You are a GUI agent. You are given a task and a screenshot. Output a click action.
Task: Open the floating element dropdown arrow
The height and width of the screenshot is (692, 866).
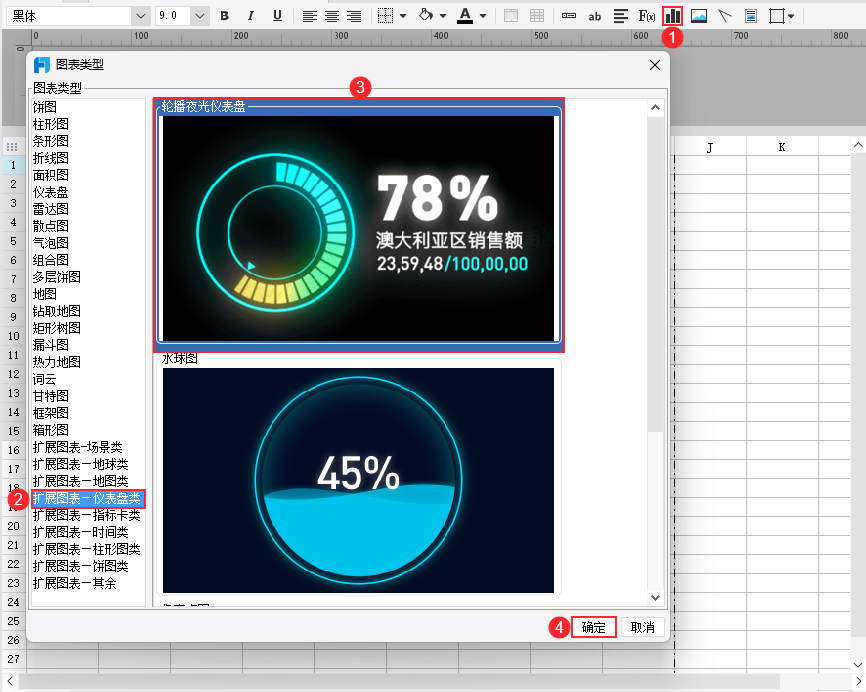click(791, 16)
